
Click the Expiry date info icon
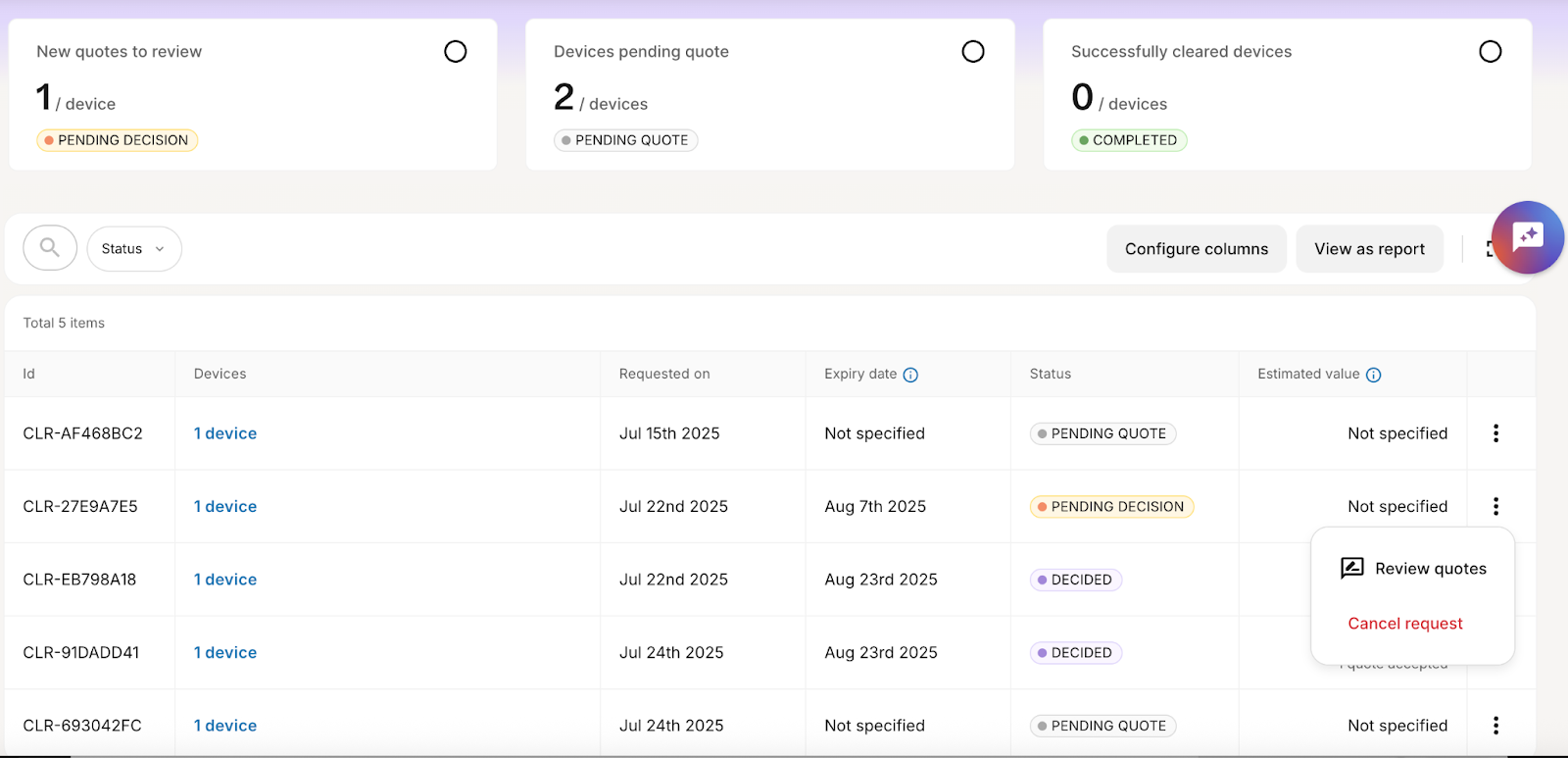point(910,375)
